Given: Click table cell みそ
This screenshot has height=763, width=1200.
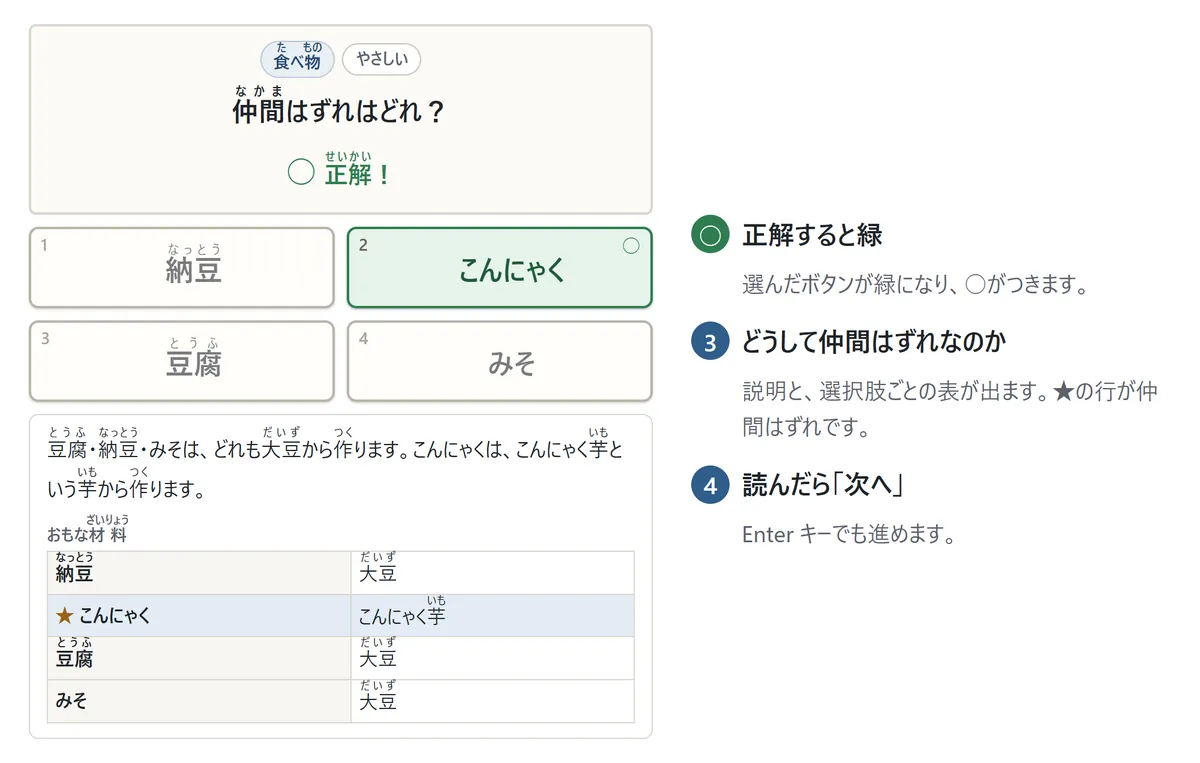Looking at the screenshot, I should [199, 701].
